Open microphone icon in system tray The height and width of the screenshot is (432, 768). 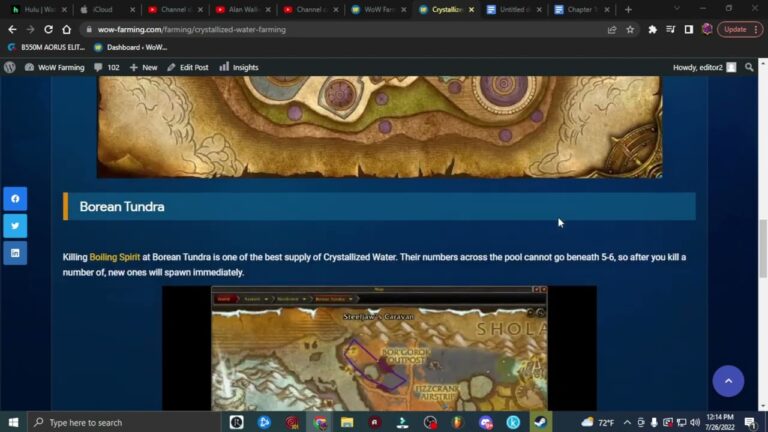(x=654, y=422)
